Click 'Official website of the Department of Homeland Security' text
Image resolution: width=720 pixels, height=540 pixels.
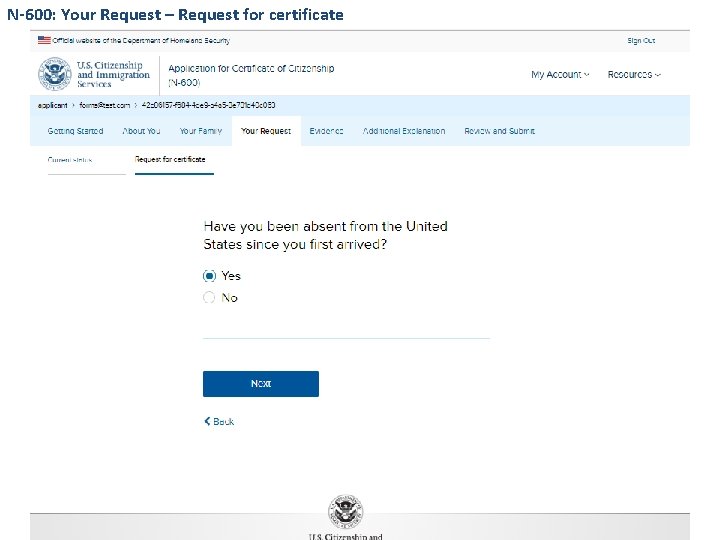[x=141, y=40]
